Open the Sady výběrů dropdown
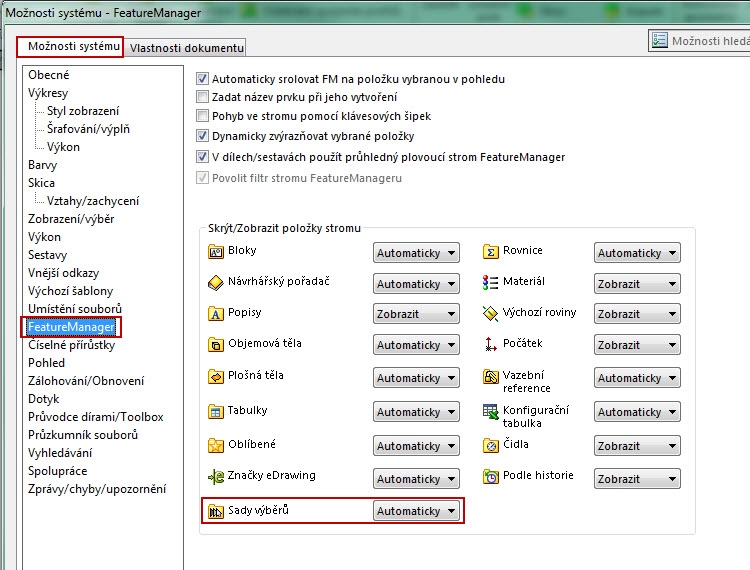Screen dimensions: 750x570 (416, 511)
